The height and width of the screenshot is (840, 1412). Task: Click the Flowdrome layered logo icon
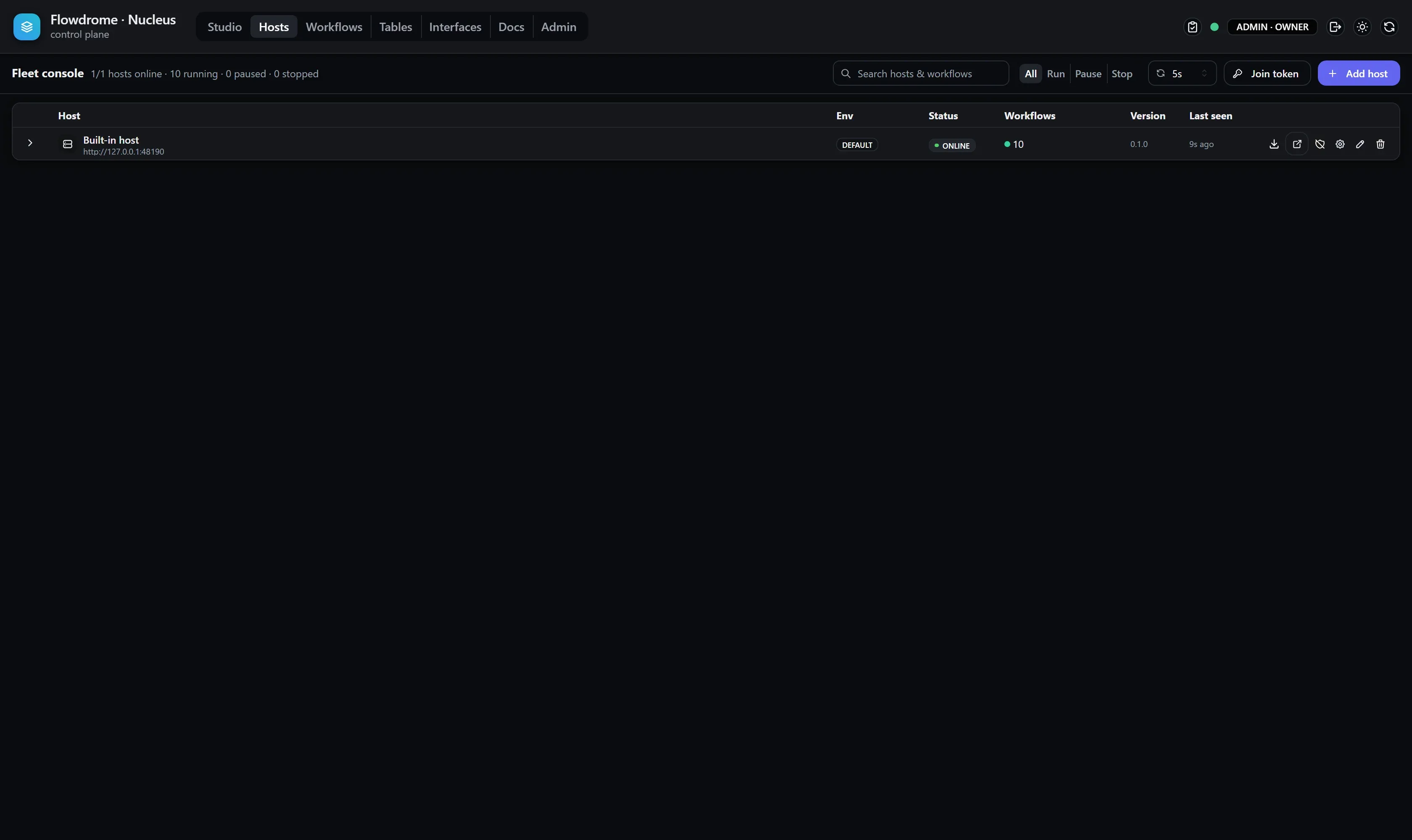click(x=26, y=26)
